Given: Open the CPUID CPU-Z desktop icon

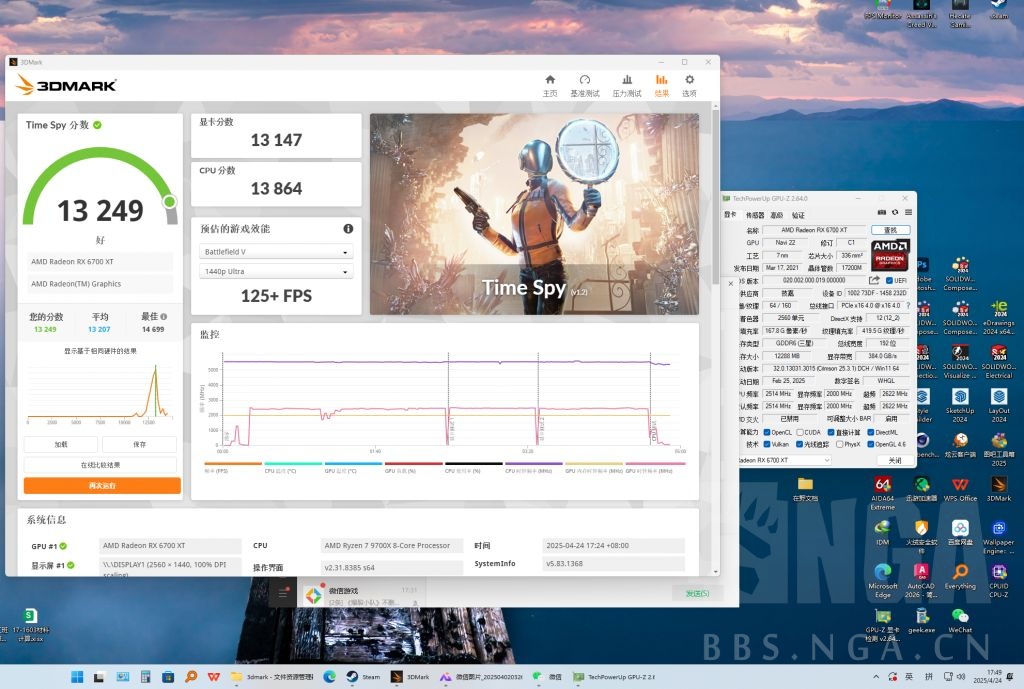Looking at the screenshot, I should (x=999, y=580).
